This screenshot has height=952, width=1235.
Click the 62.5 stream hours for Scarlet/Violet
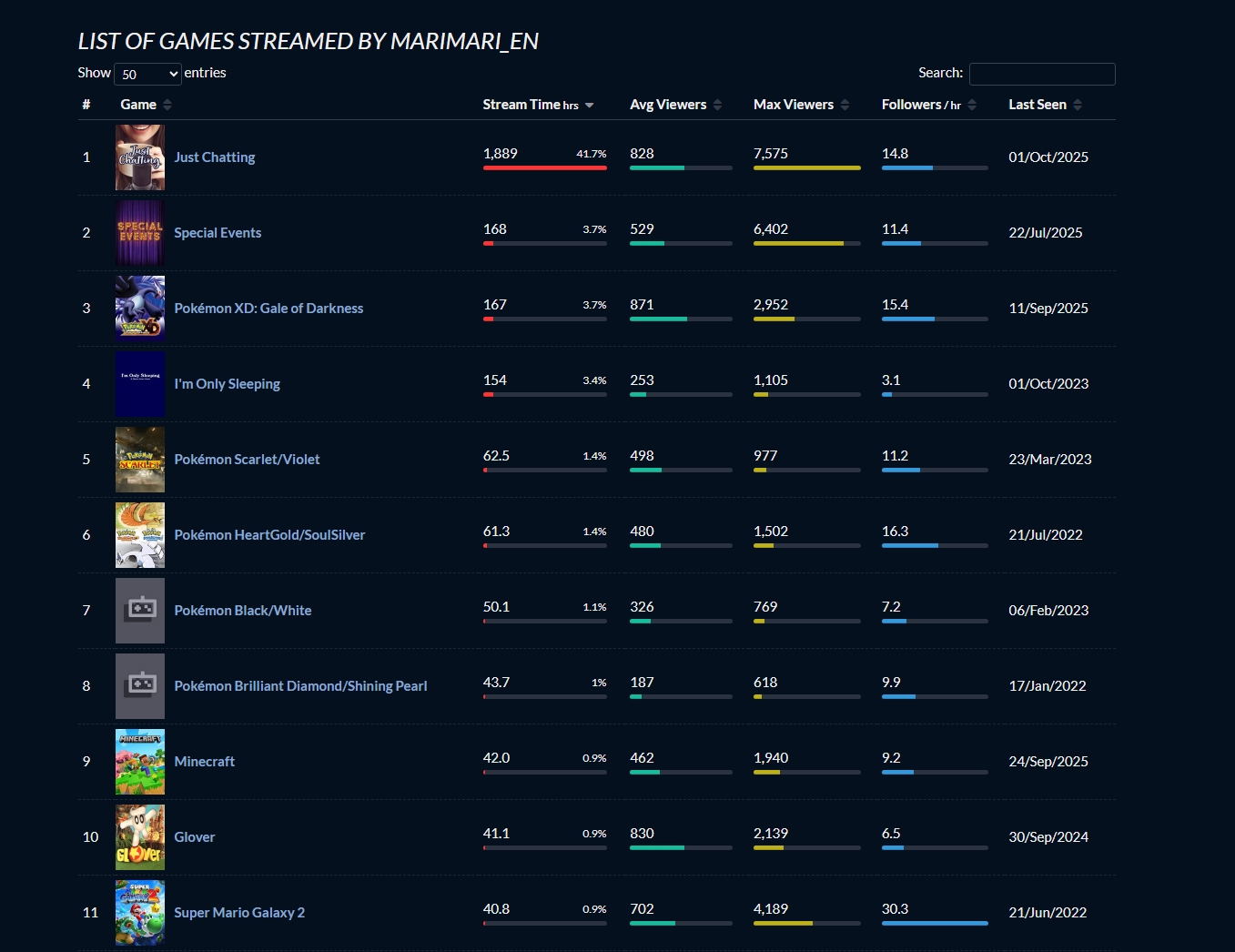(496, 456)
